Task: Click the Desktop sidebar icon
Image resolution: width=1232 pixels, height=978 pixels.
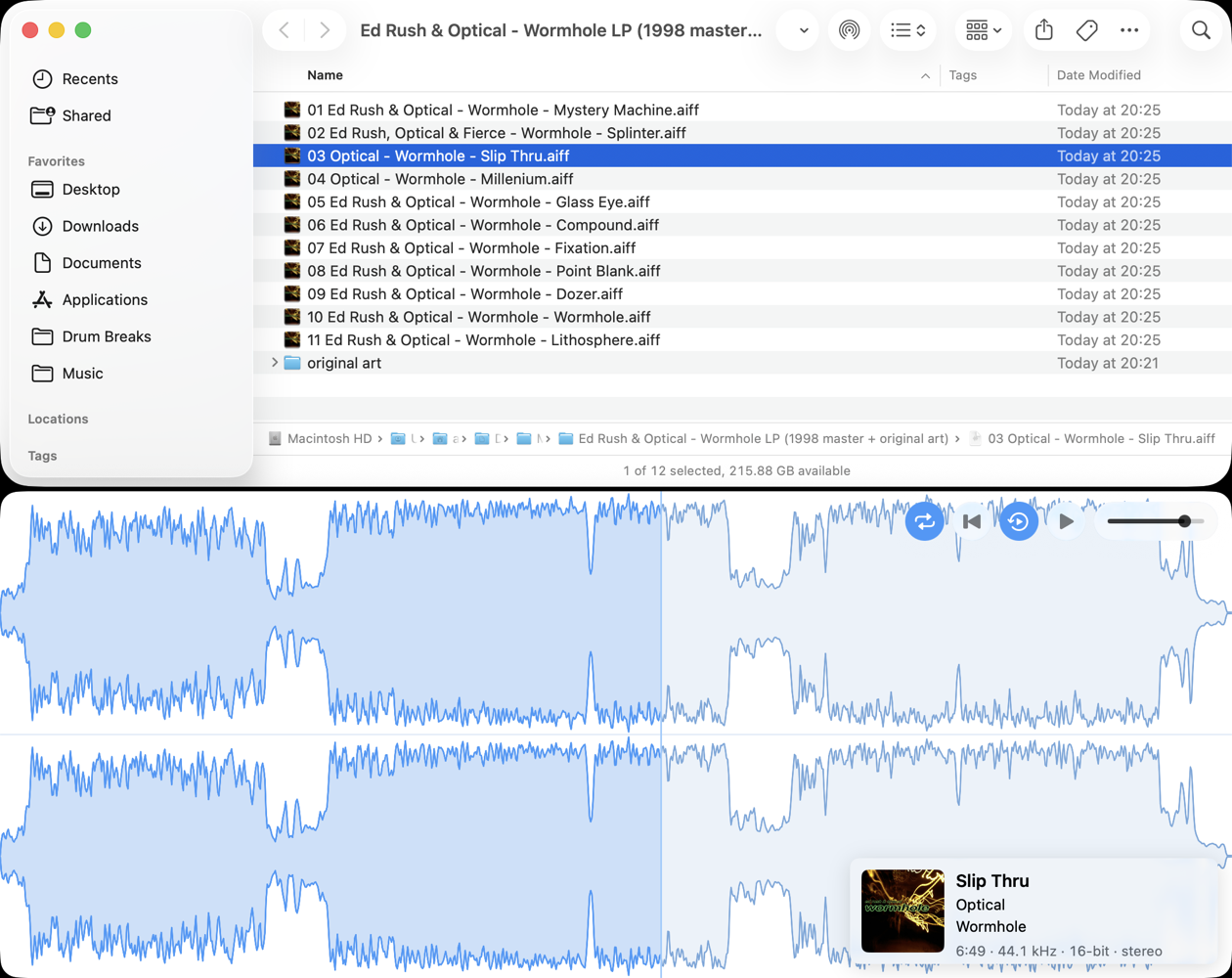Action: [x=42, y=190]
